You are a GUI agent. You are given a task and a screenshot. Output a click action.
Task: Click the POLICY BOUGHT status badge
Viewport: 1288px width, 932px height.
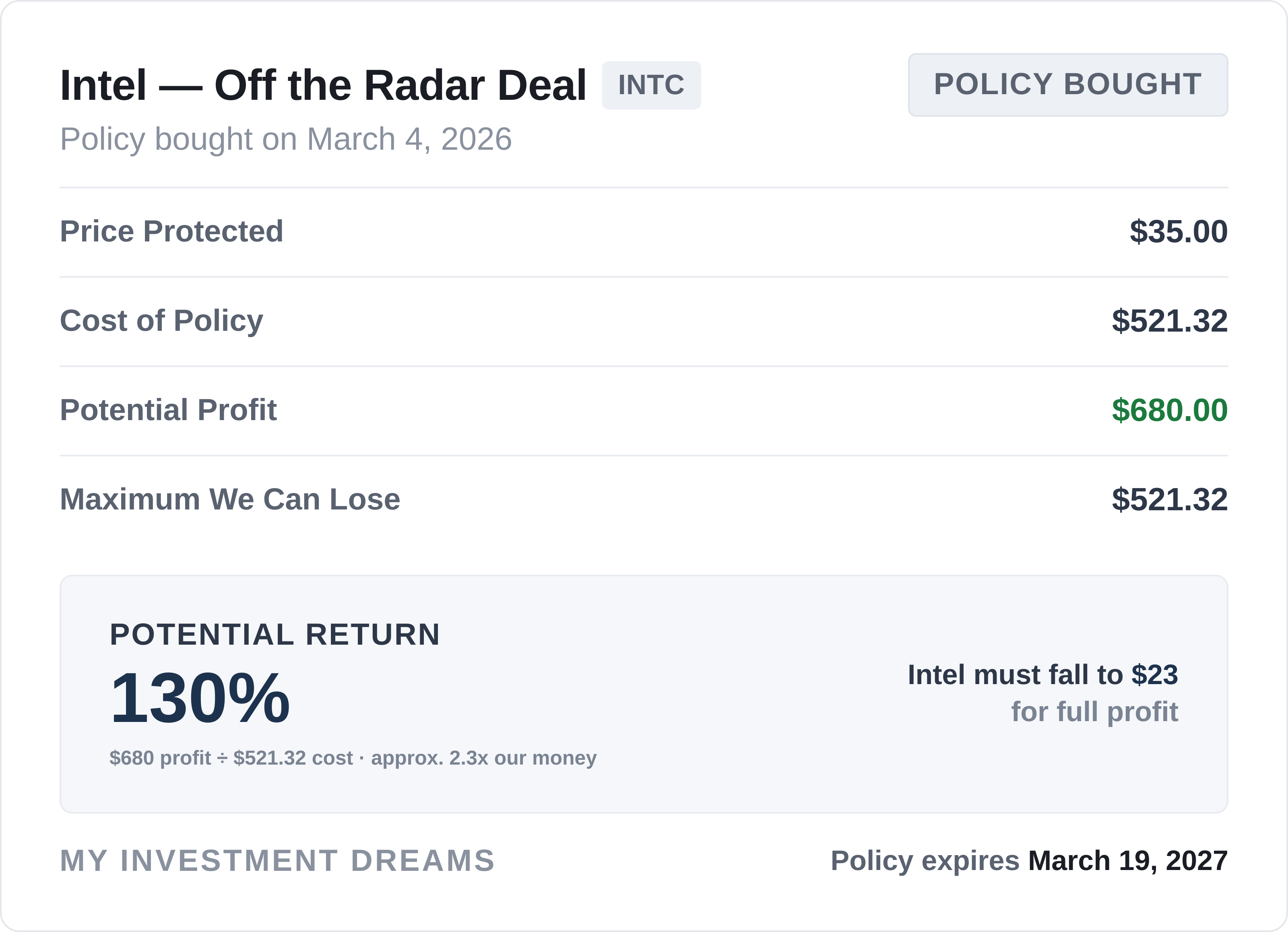pyautogui.click(x=1068, y=85)
